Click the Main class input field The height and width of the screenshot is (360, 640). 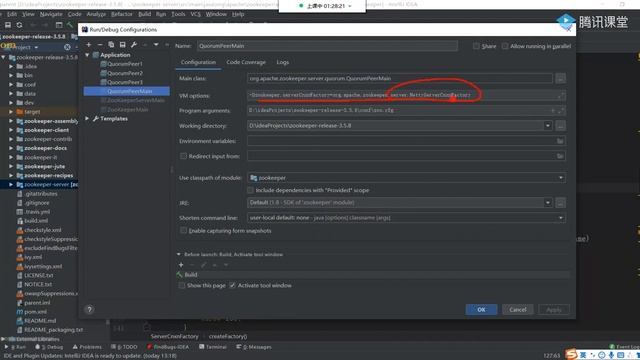pyautogui.click(x=400, y=78)
